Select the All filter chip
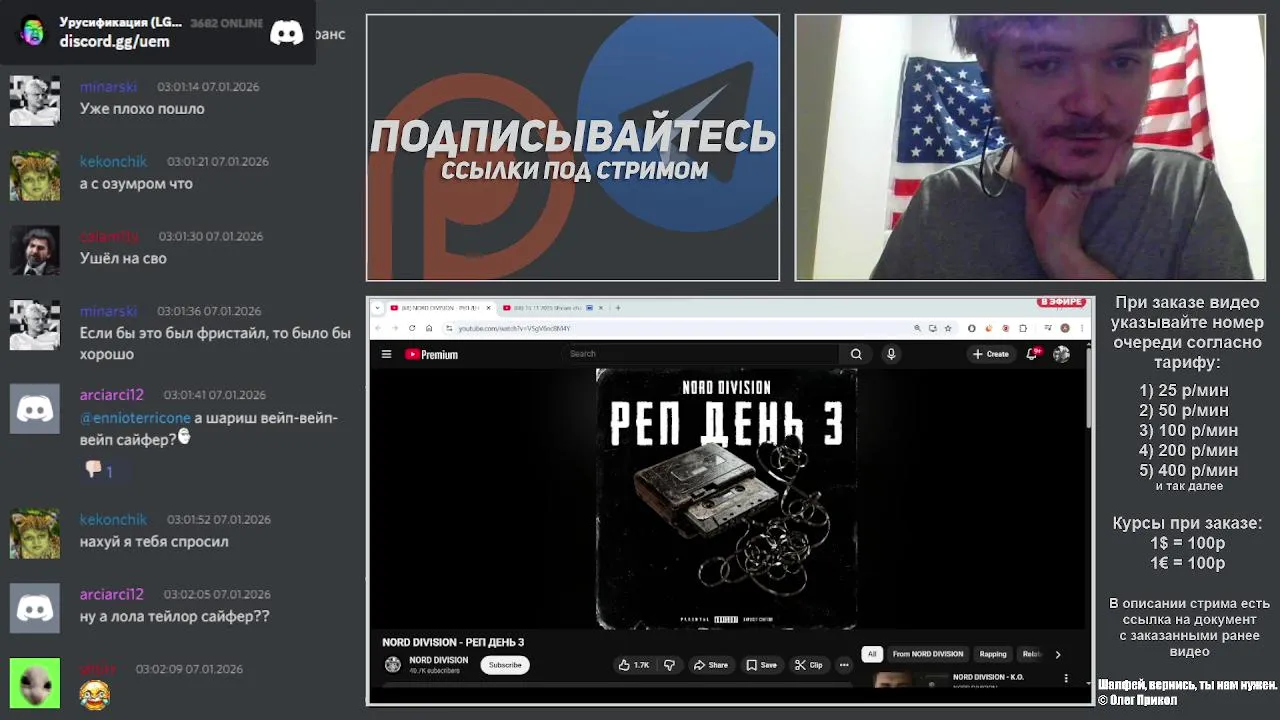The width and height of the screenshot is (1280, 720). (872, 654)
